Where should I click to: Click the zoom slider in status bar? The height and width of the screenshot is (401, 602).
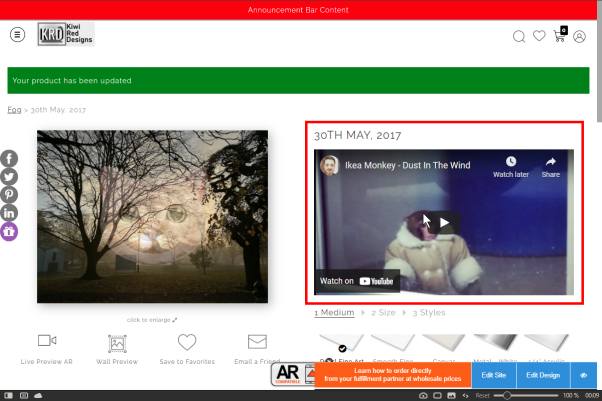point(526,395)
